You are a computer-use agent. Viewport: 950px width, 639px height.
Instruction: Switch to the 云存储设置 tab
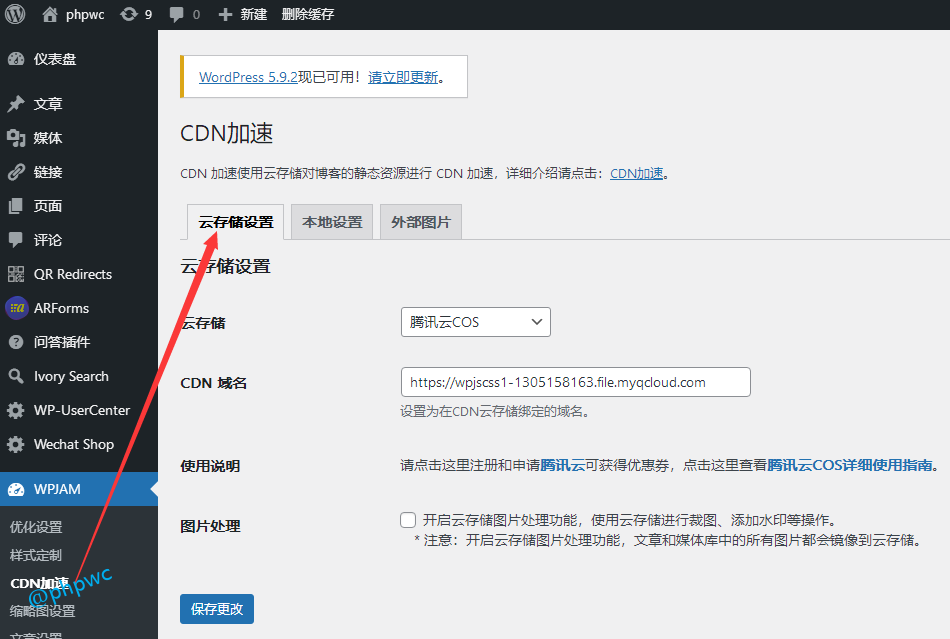click(x=236, y=222)
